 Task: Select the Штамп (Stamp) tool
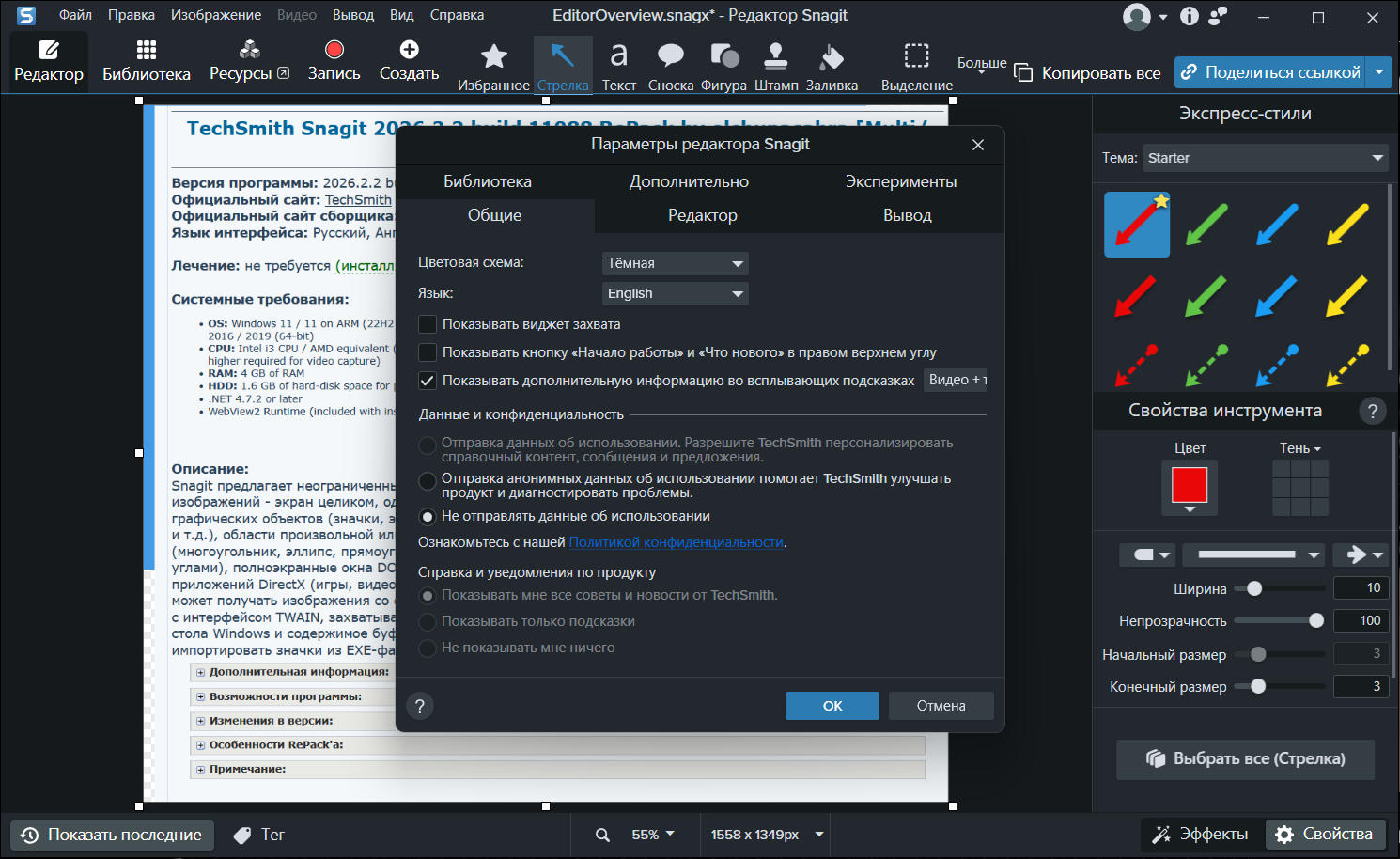point(776,66)
